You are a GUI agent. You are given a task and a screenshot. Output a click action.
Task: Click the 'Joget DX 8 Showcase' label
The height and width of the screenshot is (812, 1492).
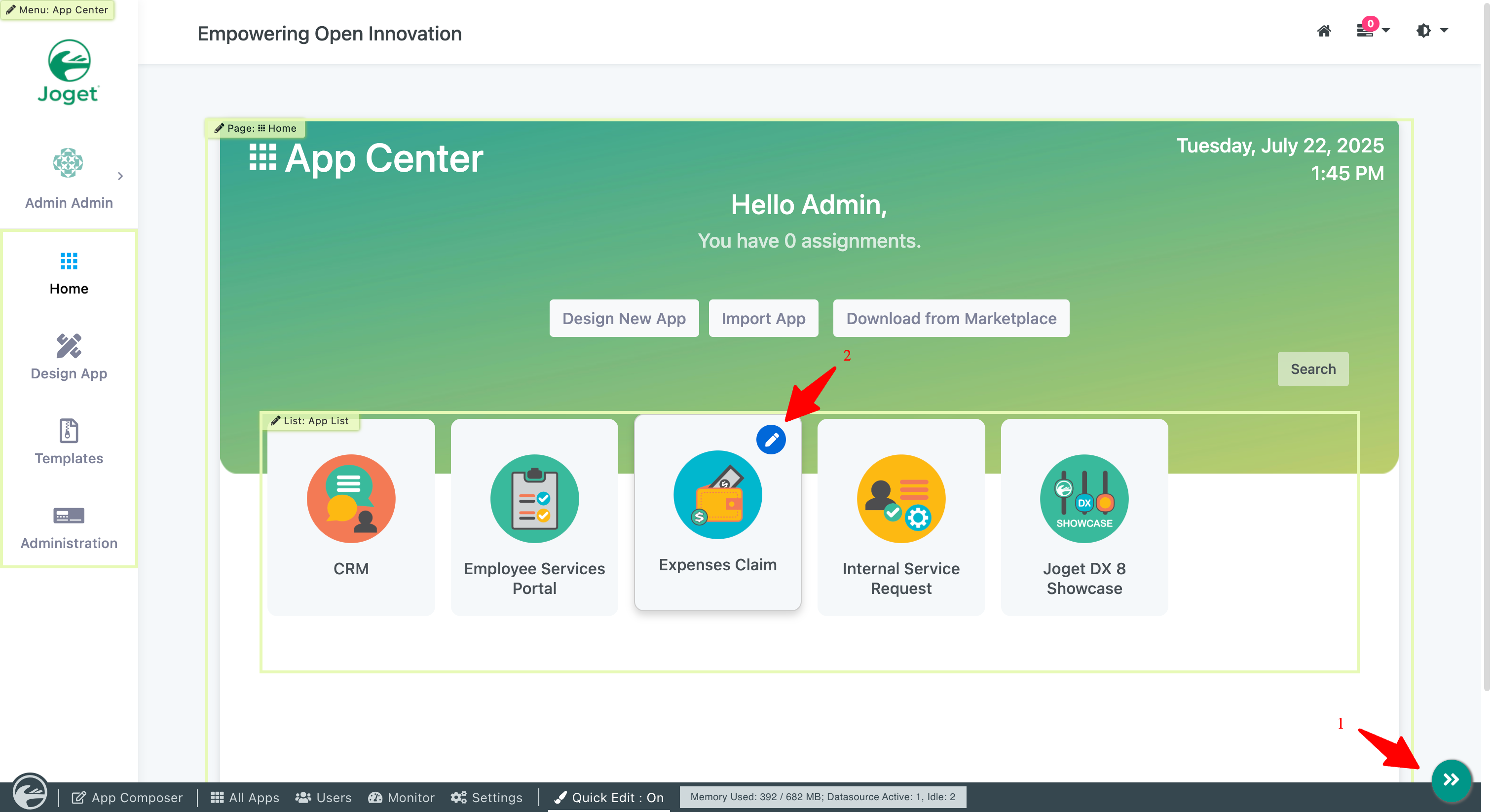[1084, 579]
